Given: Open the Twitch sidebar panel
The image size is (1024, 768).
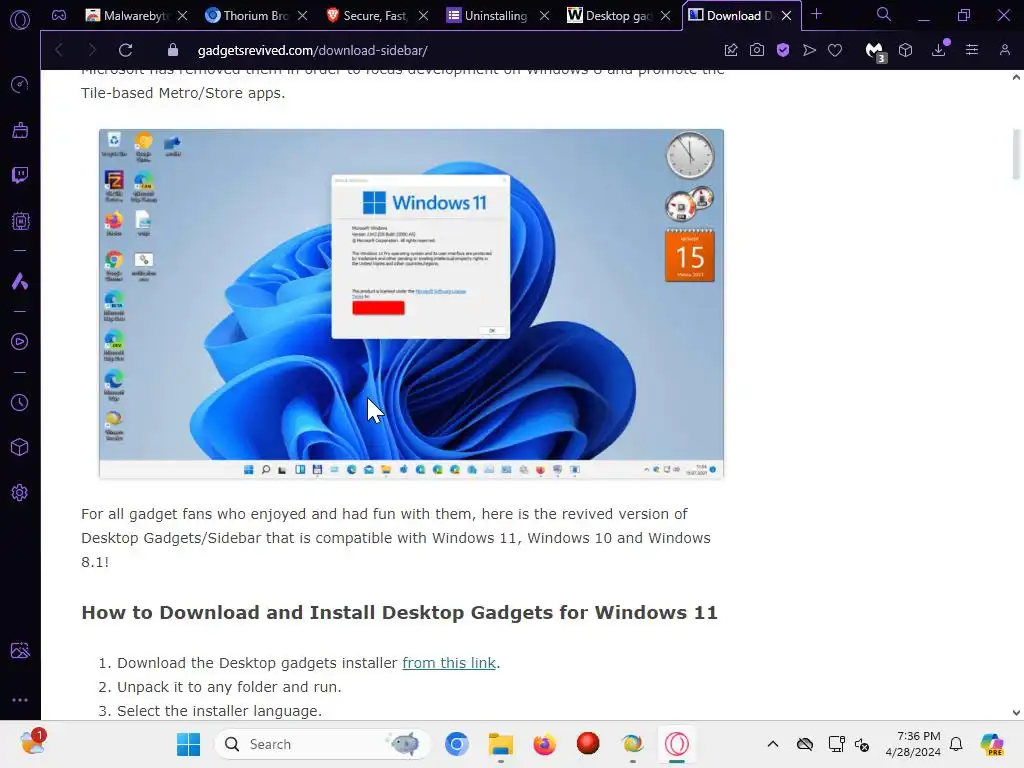Looking at the screenshot, I should click(x=20, y=175).
